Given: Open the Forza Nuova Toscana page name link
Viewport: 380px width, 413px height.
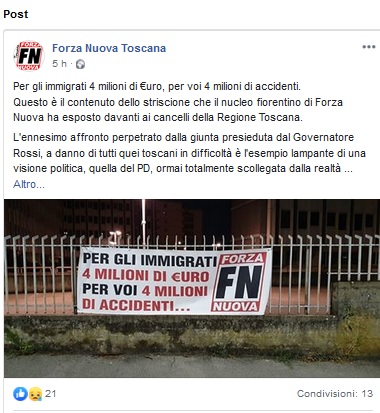Looking at the screenshot, I should tap(109, 48).
